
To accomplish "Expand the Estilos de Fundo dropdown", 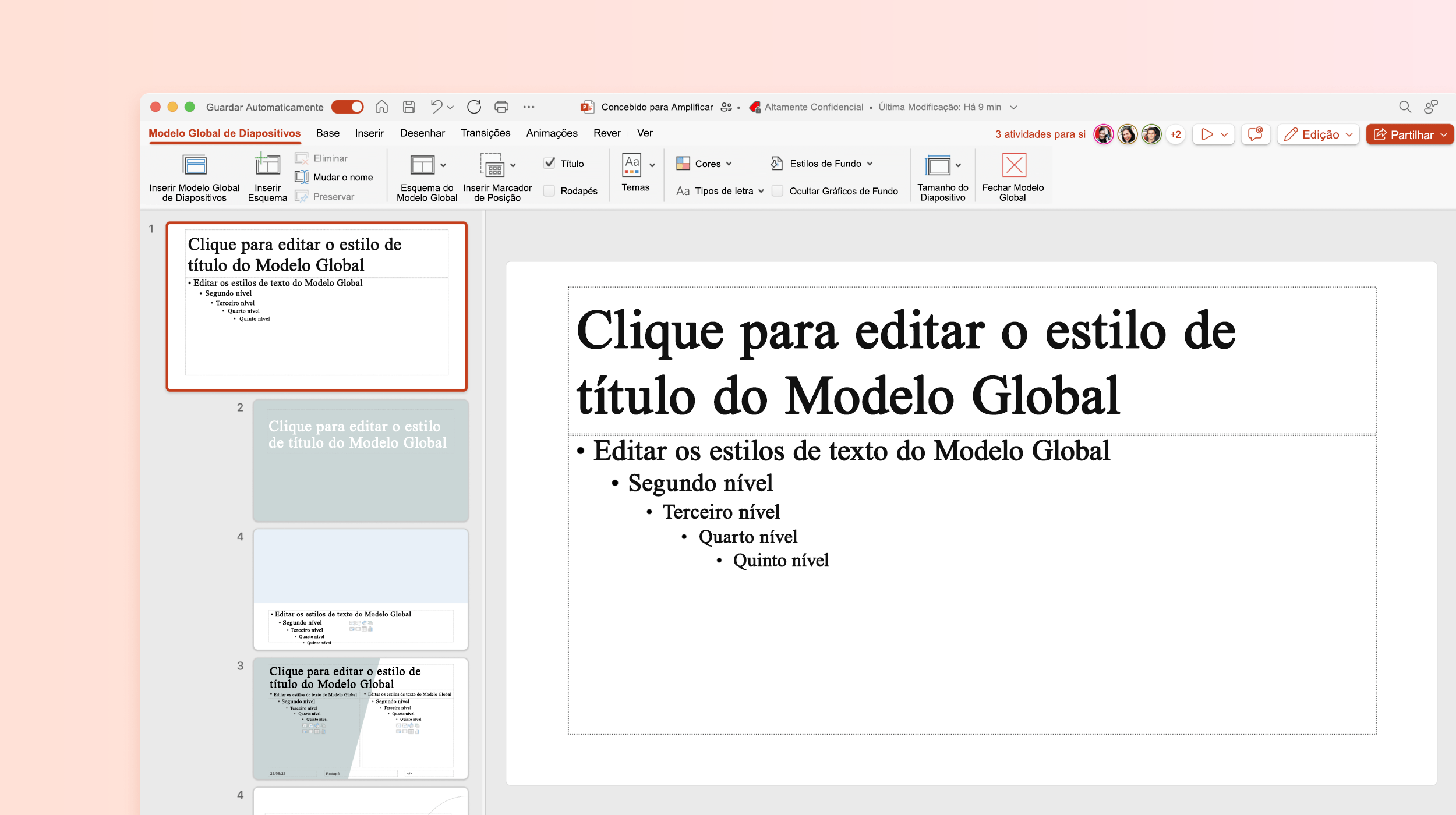I will click(x=870, y=164).
